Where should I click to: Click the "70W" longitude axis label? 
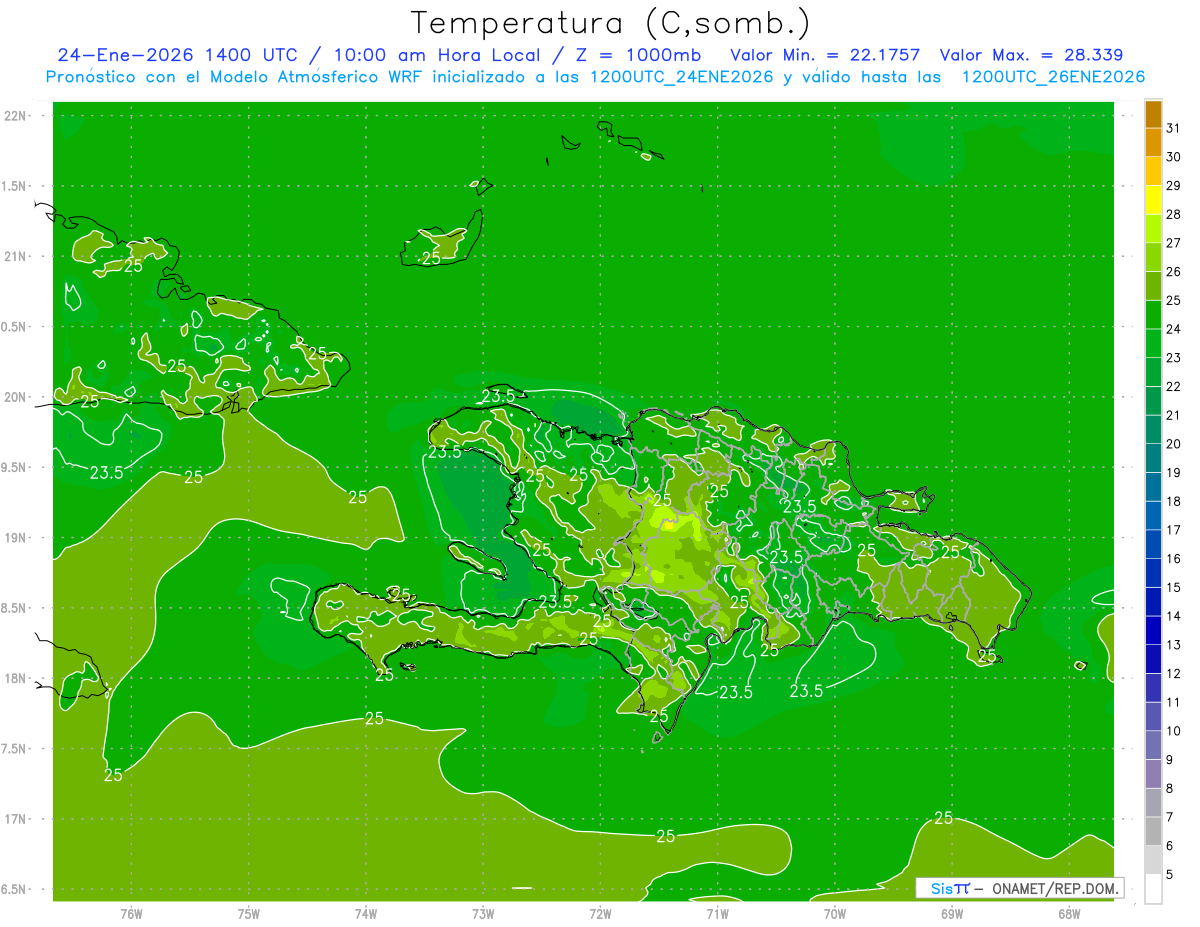(x=835, y=914)
